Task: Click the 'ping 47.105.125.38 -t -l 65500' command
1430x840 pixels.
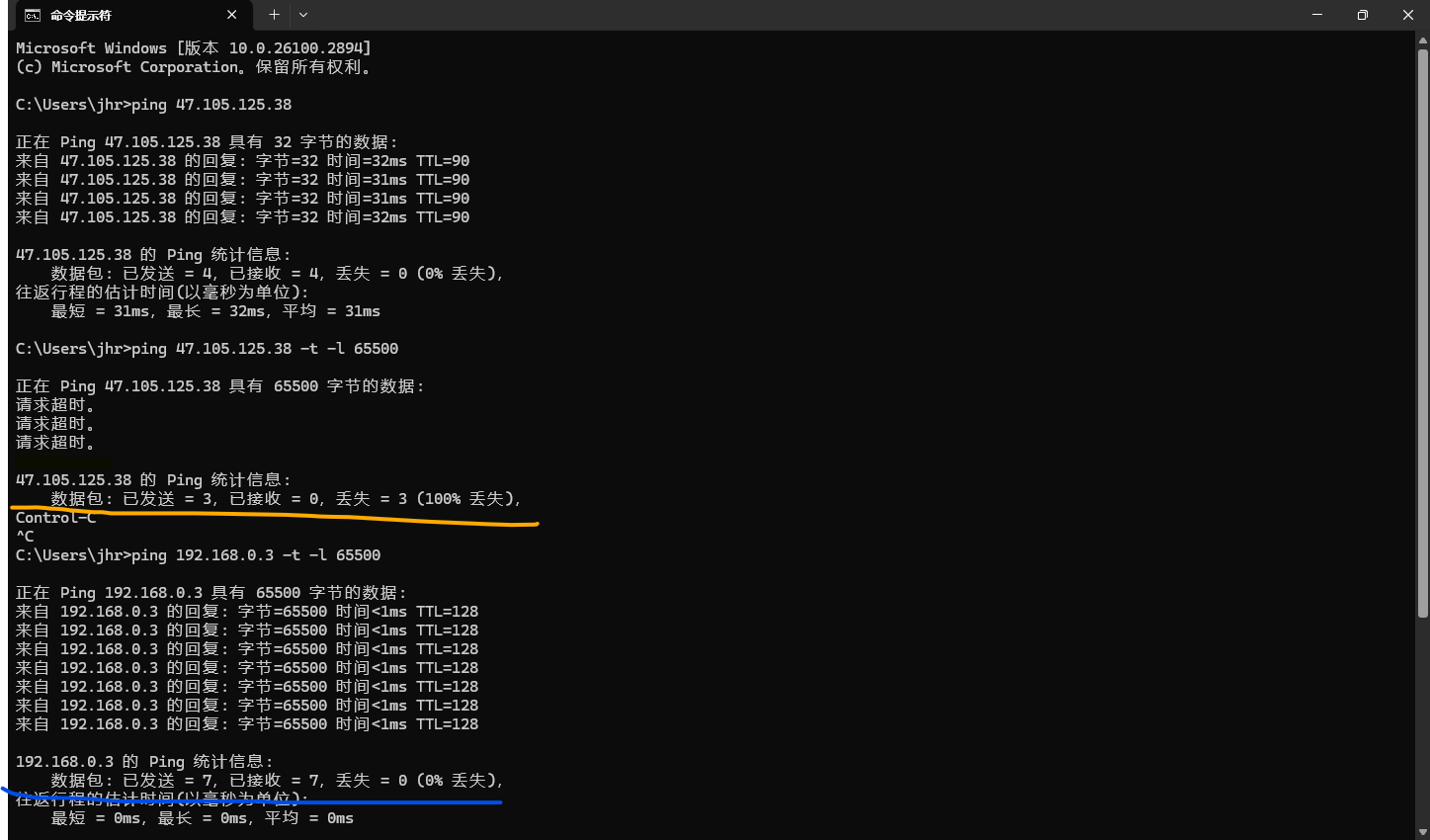Action: point(264,349)
